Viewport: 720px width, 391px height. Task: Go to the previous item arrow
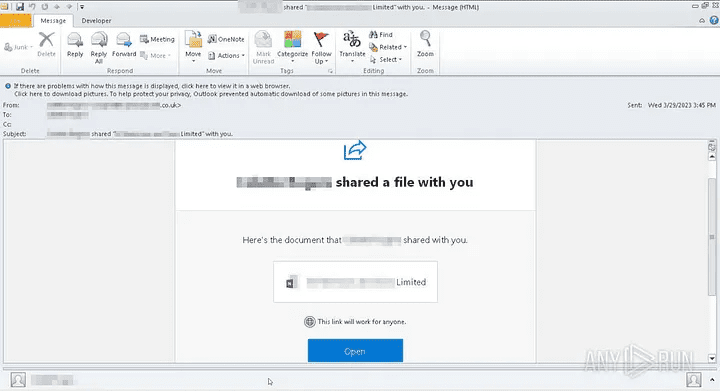pos(57,7)
